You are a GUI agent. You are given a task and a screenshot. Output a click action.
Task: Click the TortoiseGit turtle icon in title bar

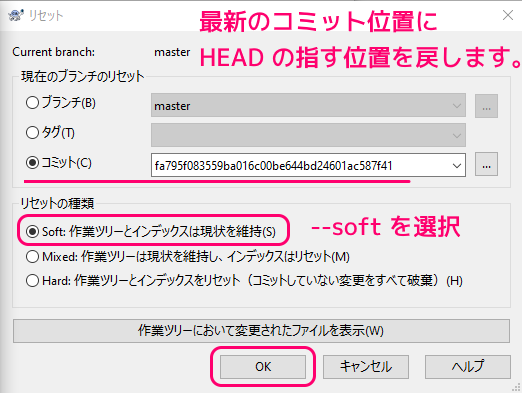coord(16,15)
